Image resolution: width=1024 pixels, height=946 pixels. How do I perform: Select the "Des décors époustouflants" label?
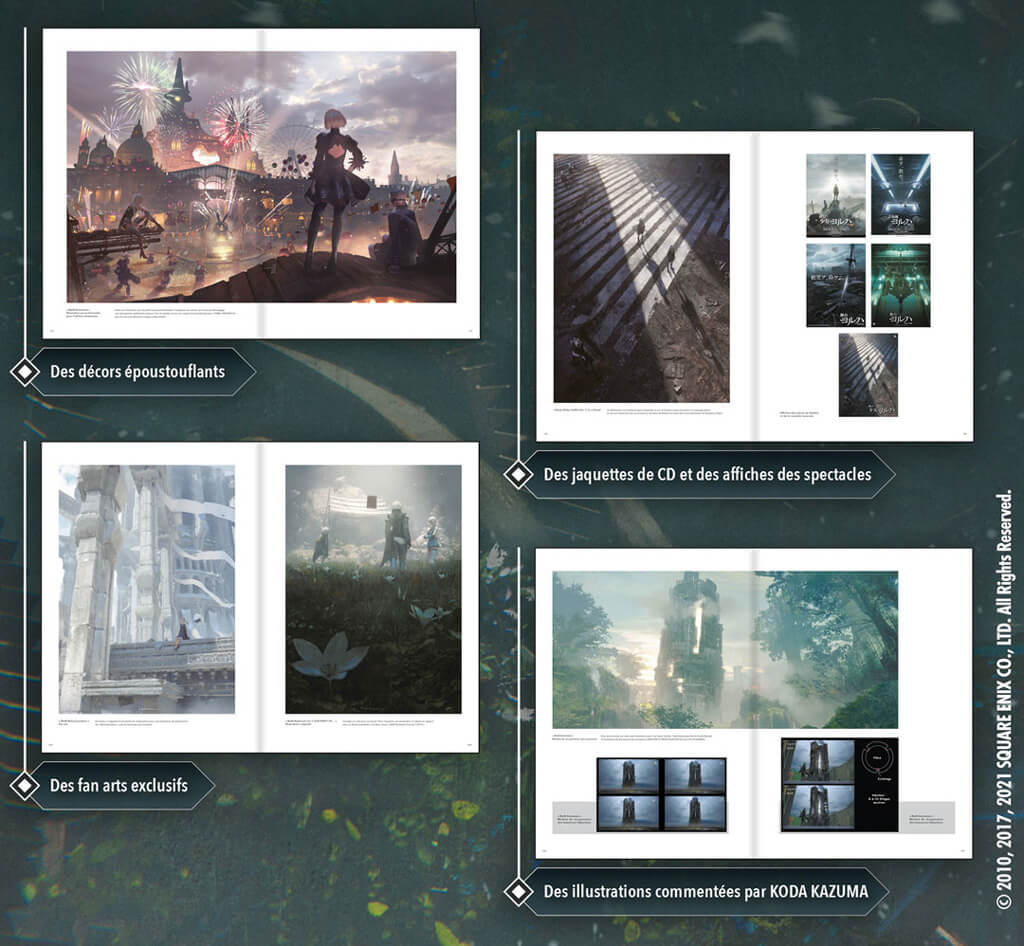click(x=138, y=372)
